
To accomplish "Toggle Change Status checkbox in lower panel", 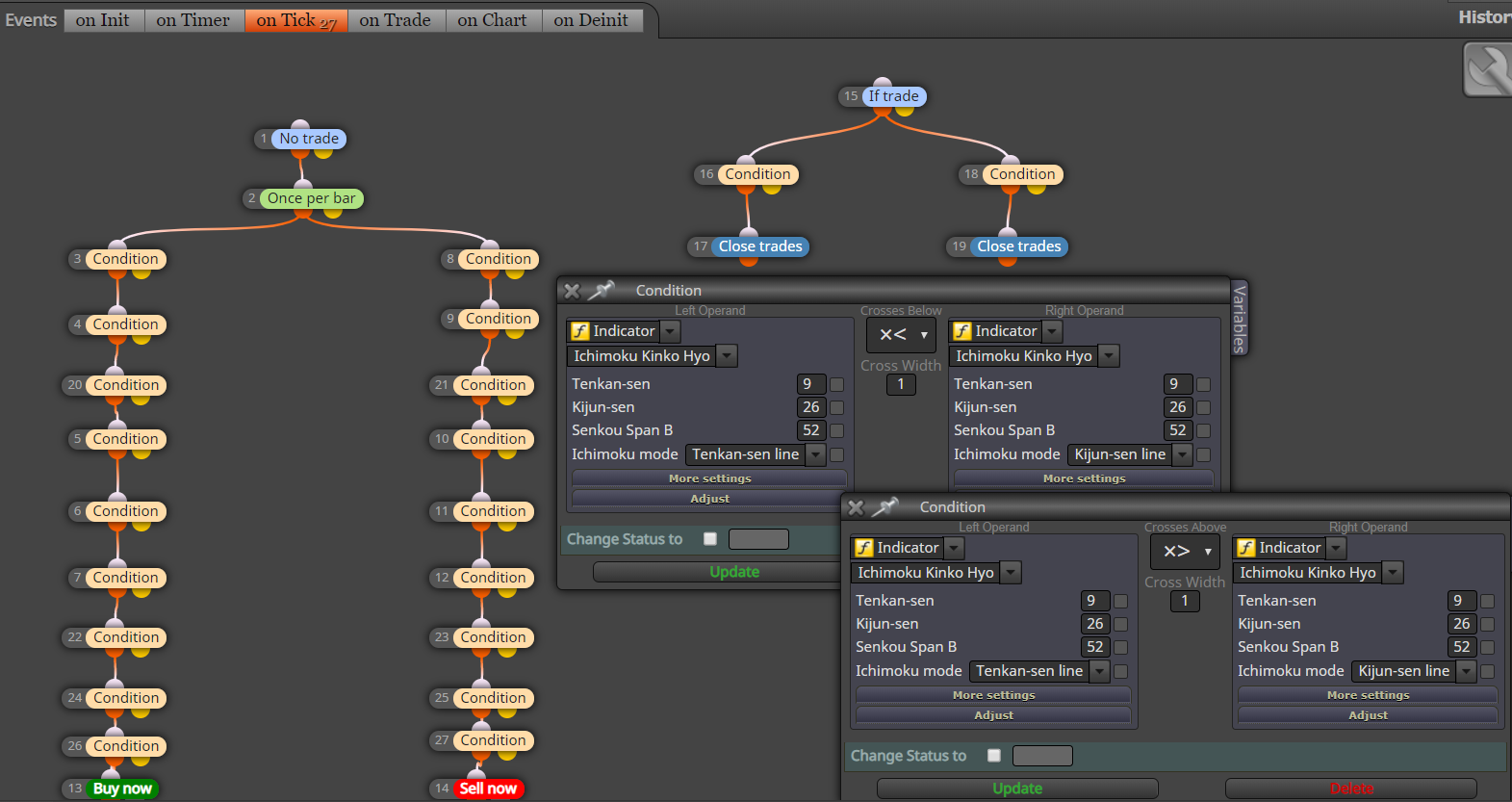I will (994, 756).
